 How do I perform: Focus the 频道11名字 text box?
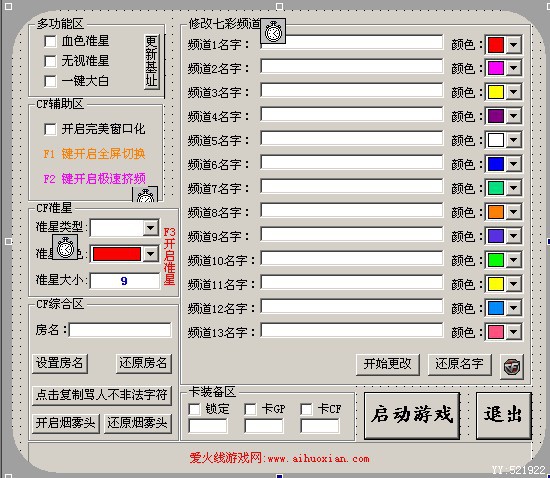point(352,282)
